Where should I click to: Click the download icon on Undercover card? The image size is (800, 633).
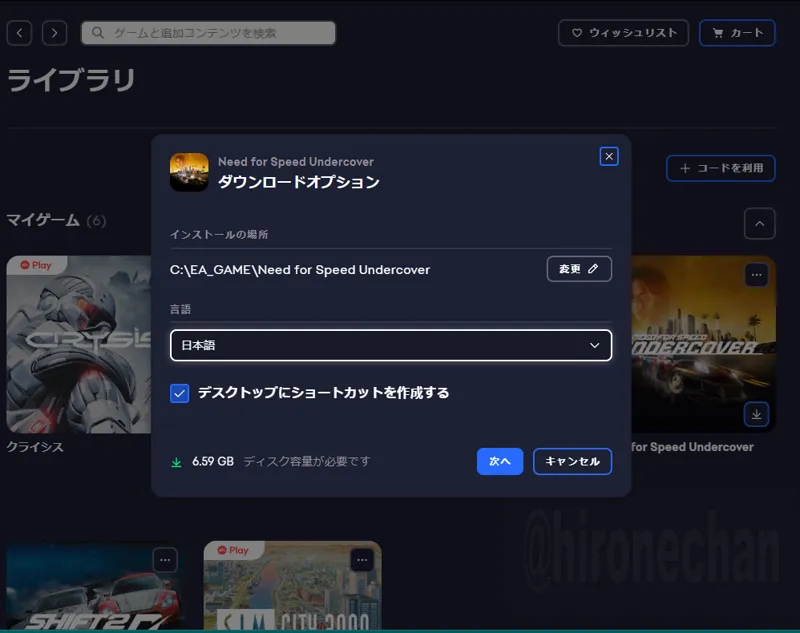(x=756, y=414)
